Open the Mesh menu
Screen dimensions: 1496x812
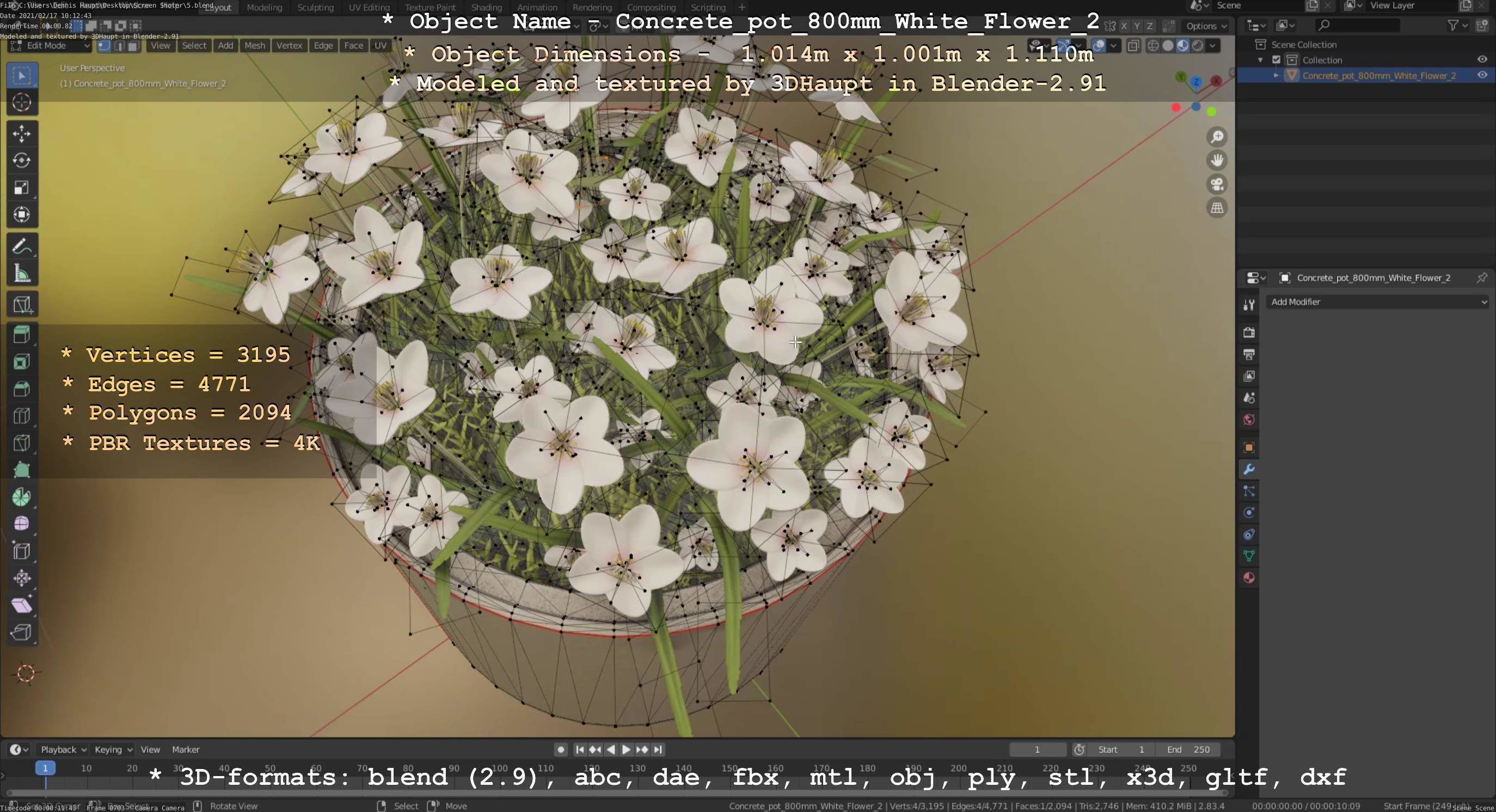click(254, 46)
